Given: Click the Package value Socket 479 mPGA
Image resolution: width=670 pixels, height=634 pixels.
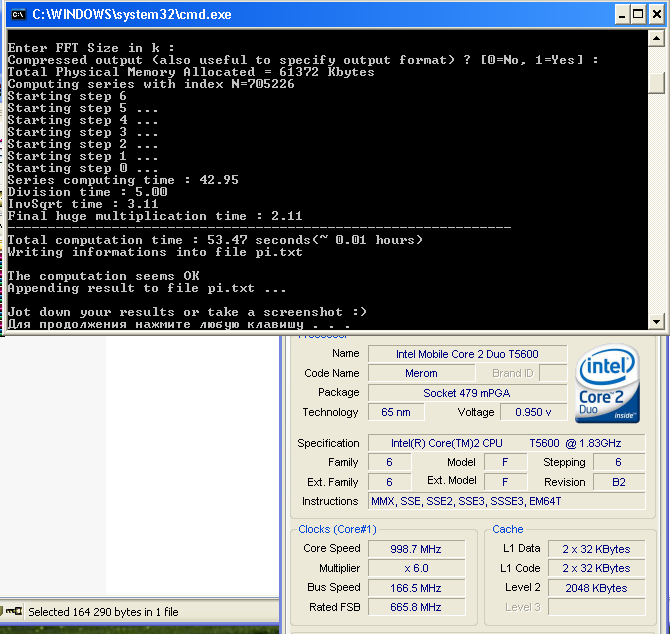Looking at the screenshot, I should (x=467, y=393).
